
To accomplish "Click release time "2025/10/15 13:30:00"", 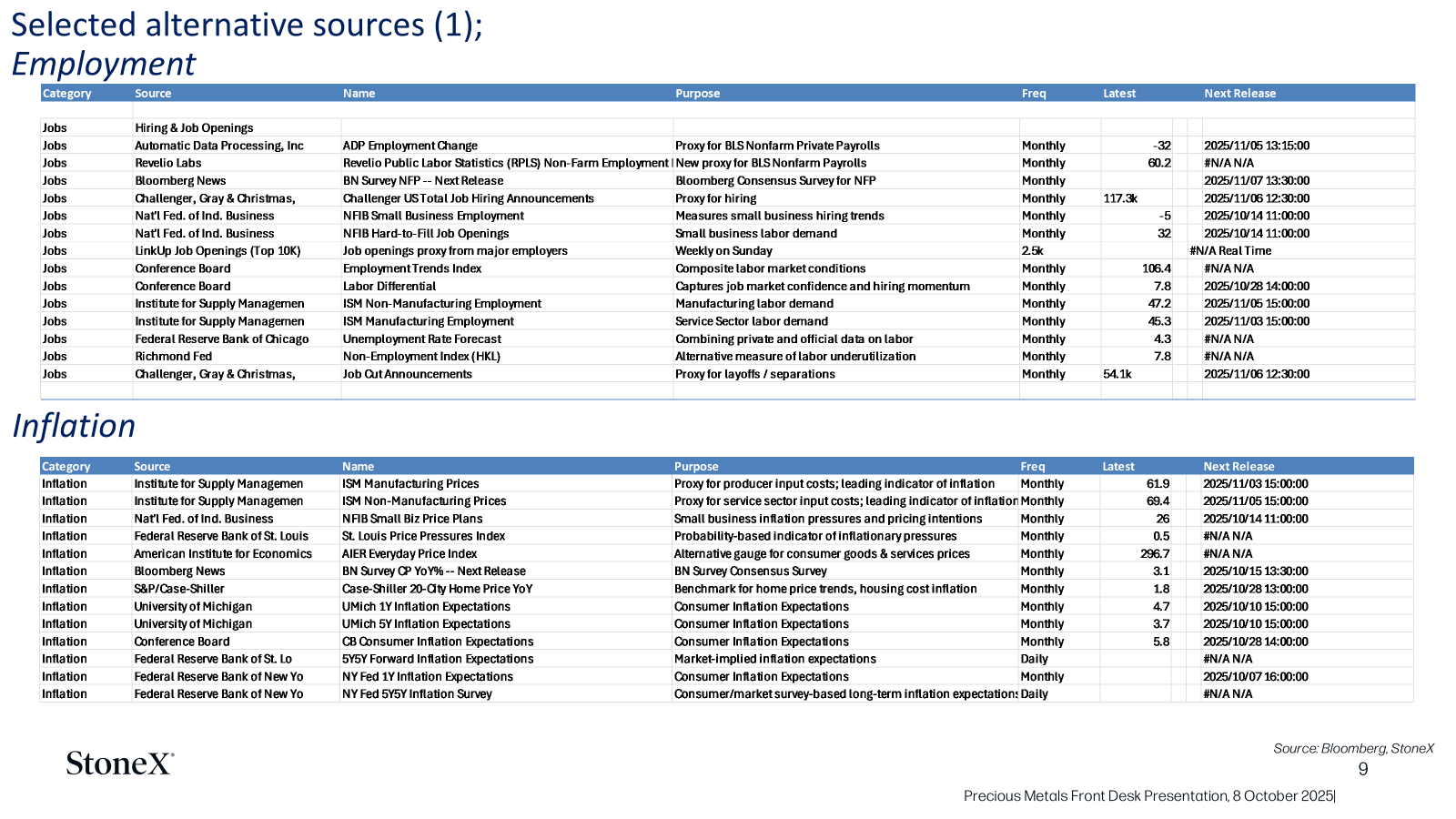I will 1256,571.
